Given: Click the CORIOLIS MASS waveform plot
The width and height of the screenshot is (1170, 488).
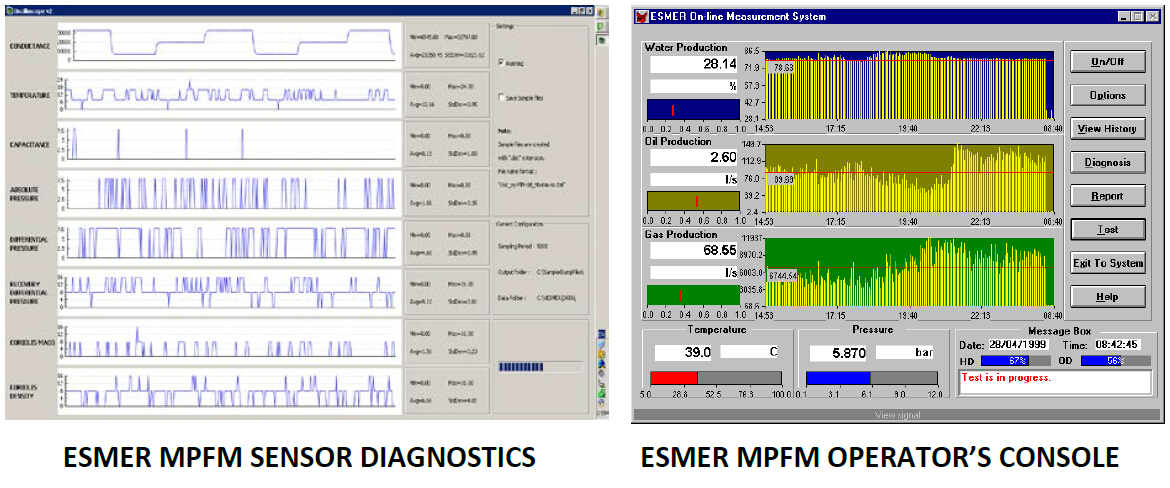Looking at the screenshot, I should tap(230, 340).
